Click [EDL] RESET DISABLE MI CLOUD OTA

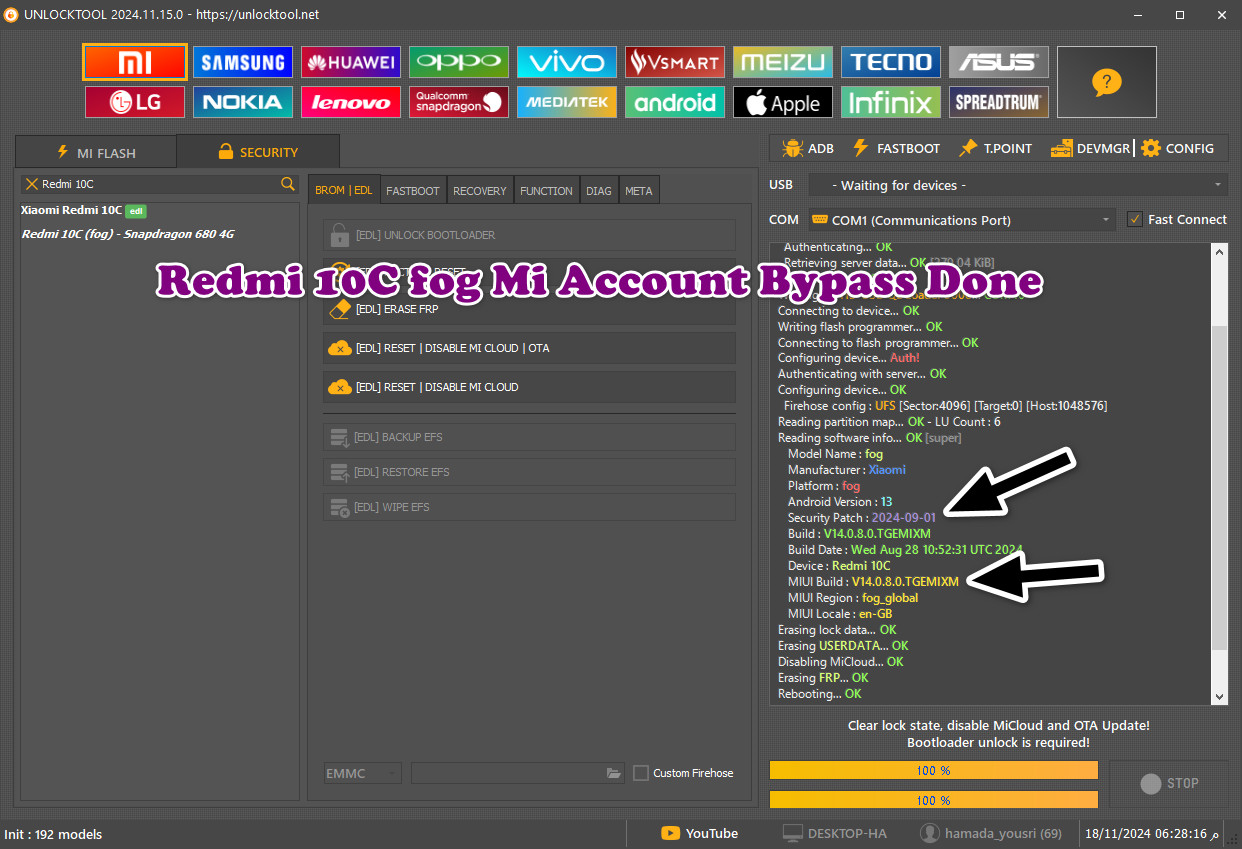click(529, 348)
